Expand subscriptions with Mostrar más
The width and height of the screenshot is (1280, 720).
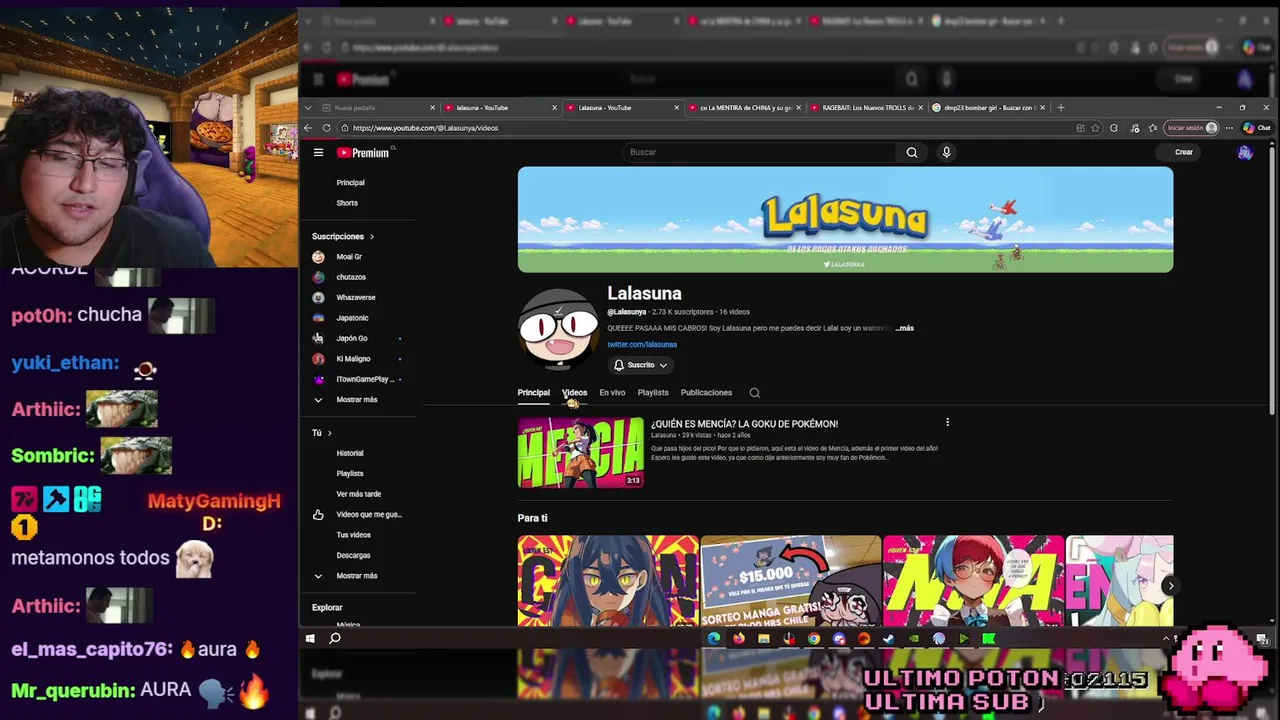(356, 400)
